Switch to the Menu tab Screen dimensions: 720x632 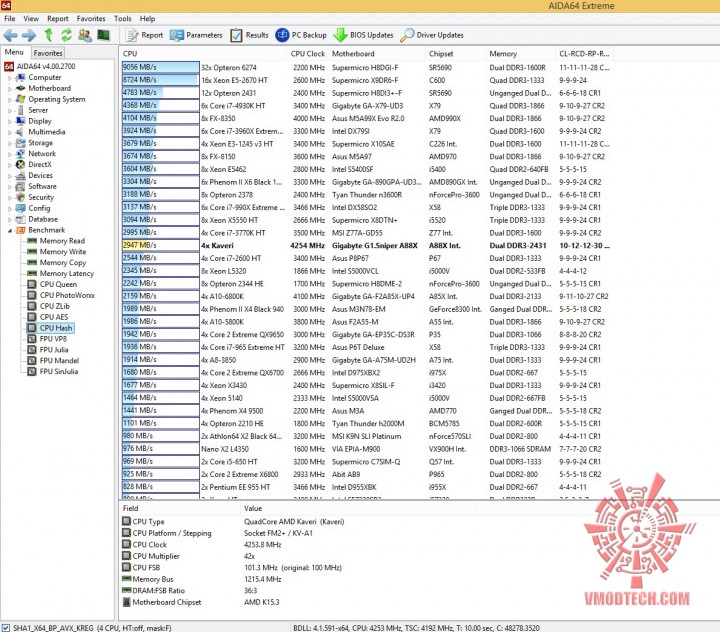coord(14,52)
